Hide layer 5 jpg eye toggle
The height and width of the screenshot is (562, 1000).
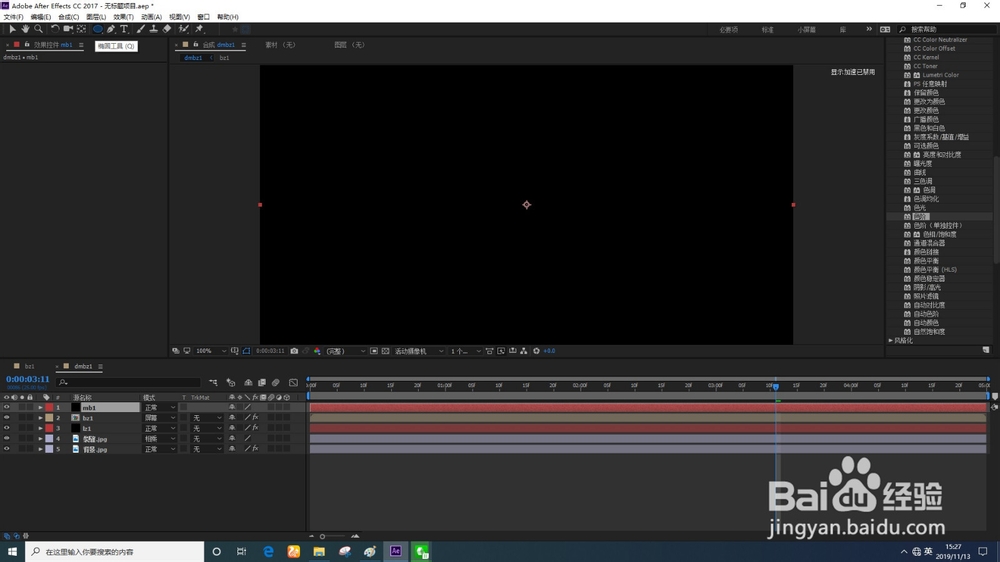(6, 449)
